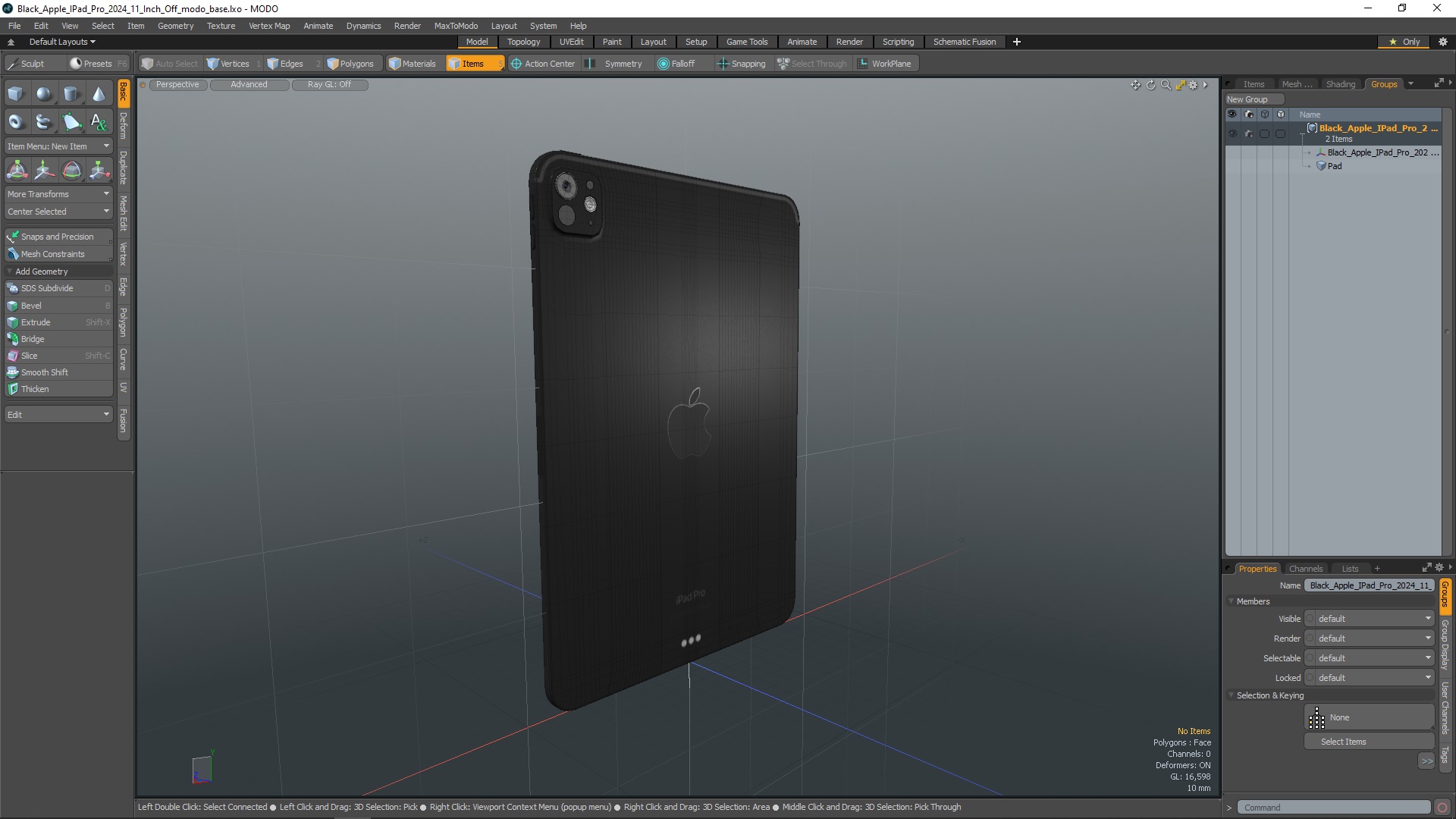Click the Ray GL: Off button
1456x819 pixels.
[x=329, y=85]
